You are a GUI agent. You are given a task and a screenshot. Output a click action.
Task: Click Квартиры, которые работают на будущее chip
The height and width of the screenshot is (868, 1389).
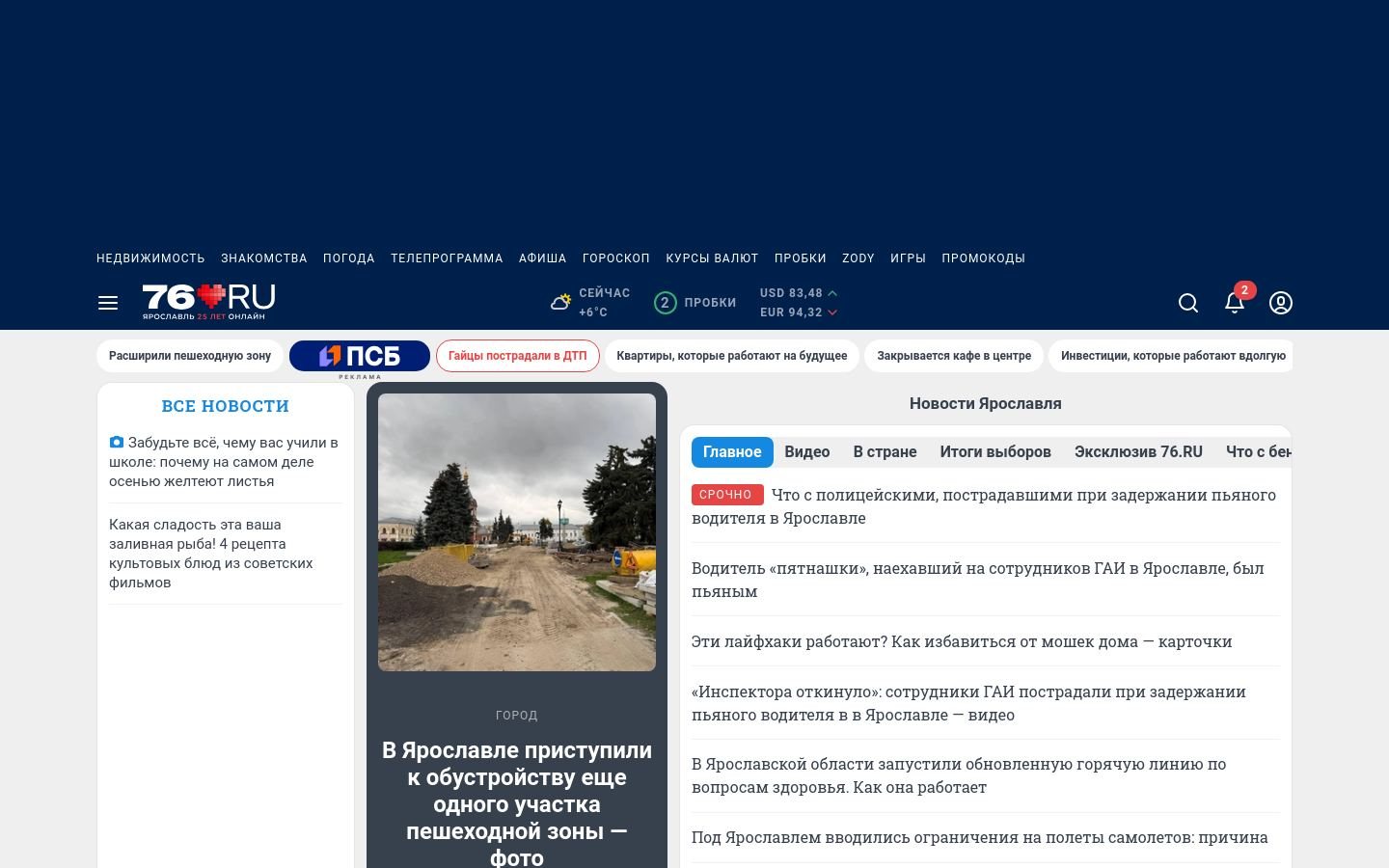732,356
